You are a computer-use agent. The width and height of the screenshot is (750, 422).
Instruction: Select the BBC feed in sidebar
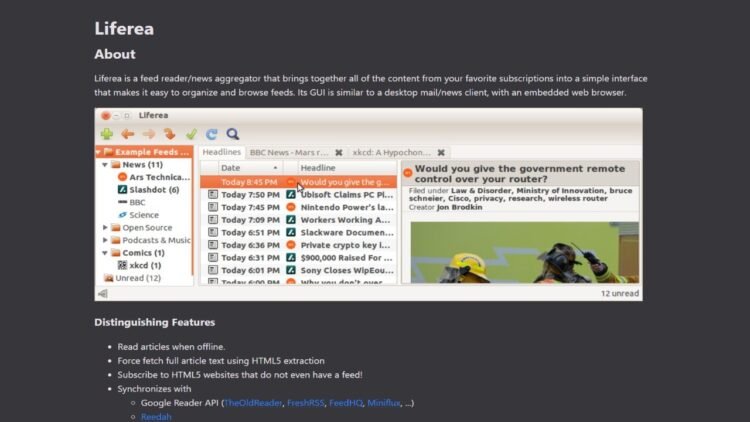click(x=137, y=202)
